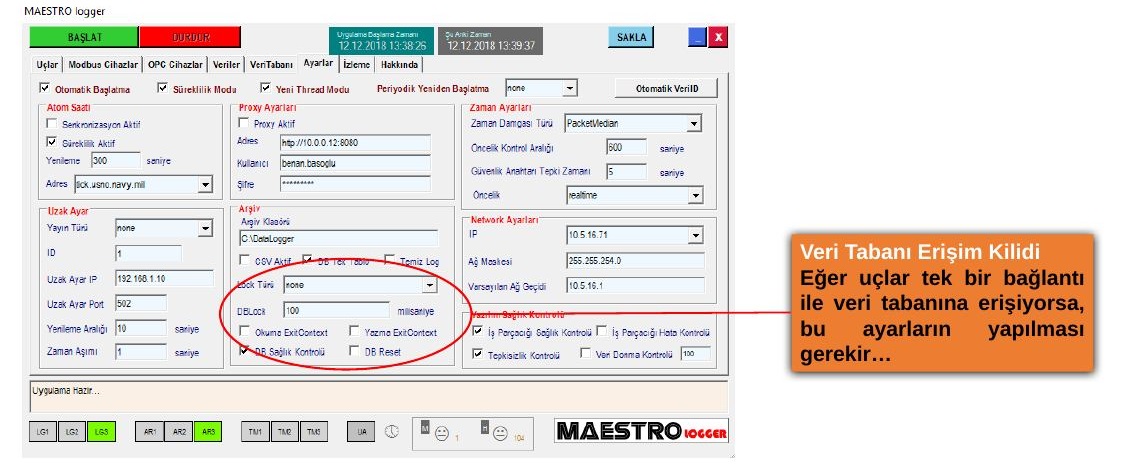Click the Arşiv Klasörü path field
This screenshot has height=467, width=1134.
pyautogui.click(x=338, y=238)
